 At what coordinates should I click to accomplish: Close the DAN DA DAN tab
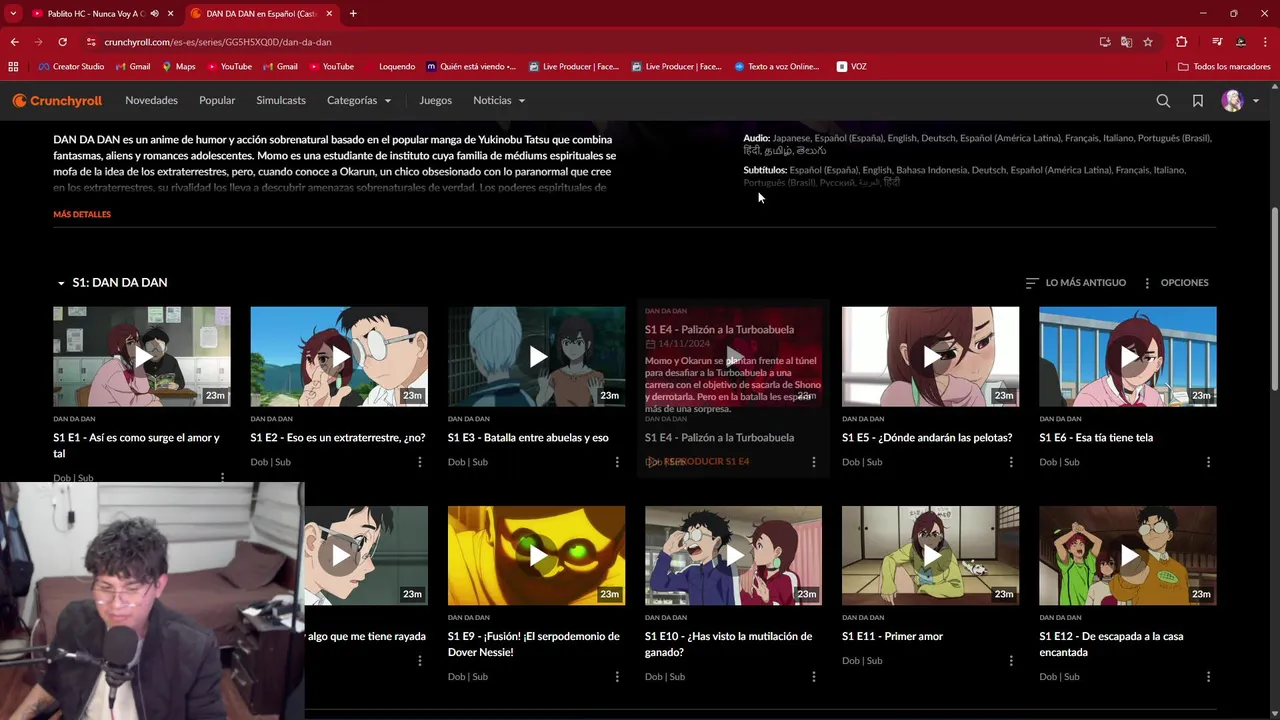coord(329,13)
